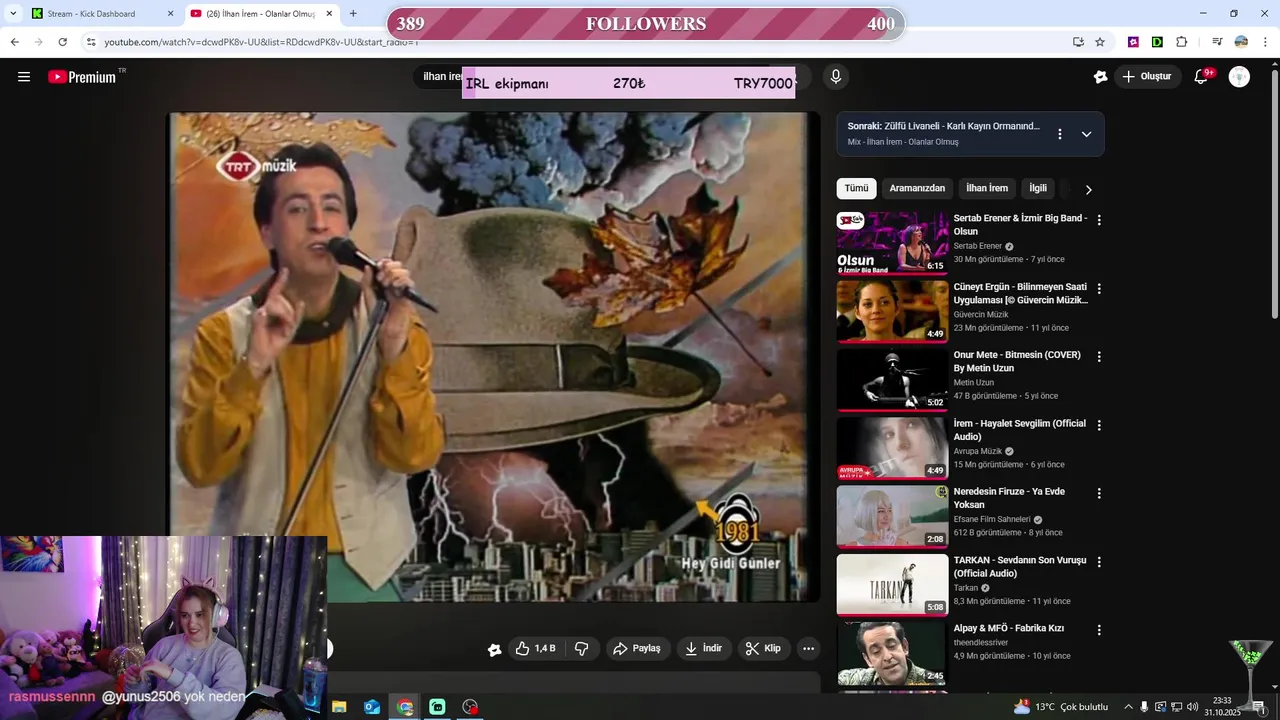The height and width of the screenshot is (720, 1280).
Task: Open Chrome media controls icon
Action: click(1217, 42)
